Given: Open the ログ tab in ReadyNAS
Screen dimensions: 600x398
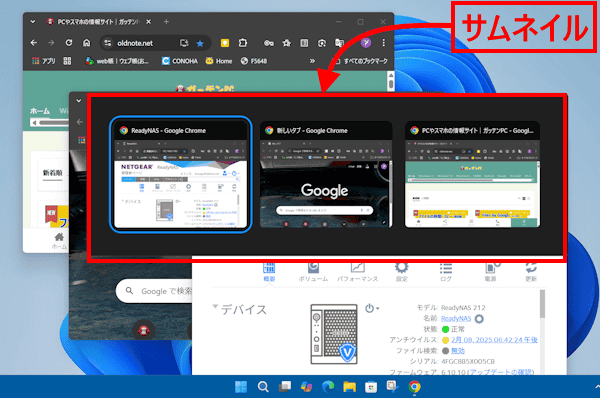Looking at the screenshot, I should [446, 272].
